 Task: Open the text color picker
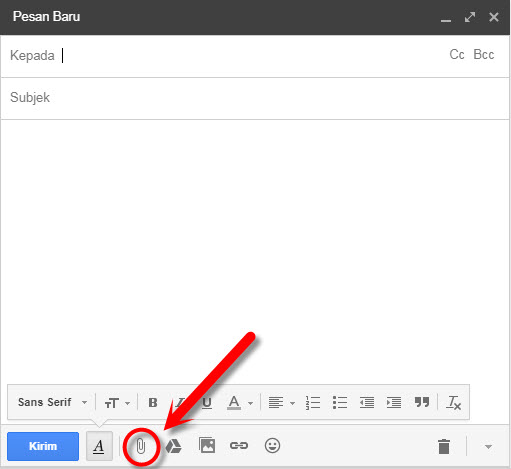coord(240,403)
